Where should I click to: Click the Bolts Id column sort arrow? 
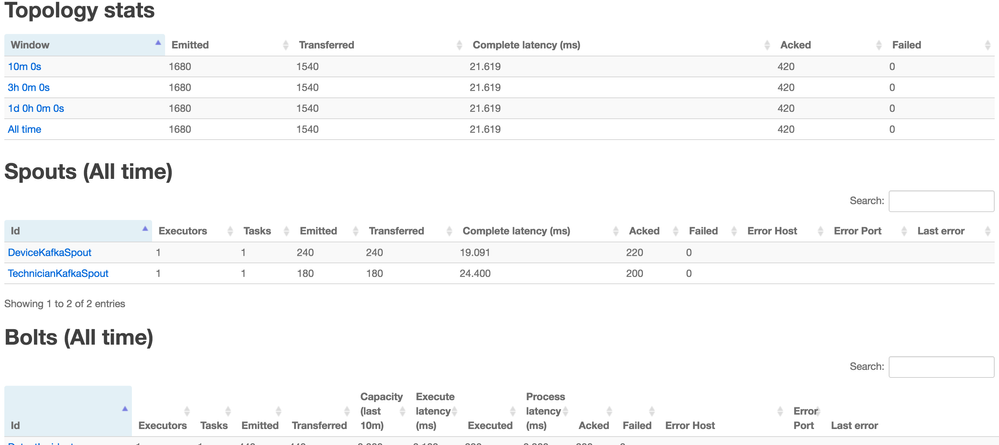coord(125,409)
